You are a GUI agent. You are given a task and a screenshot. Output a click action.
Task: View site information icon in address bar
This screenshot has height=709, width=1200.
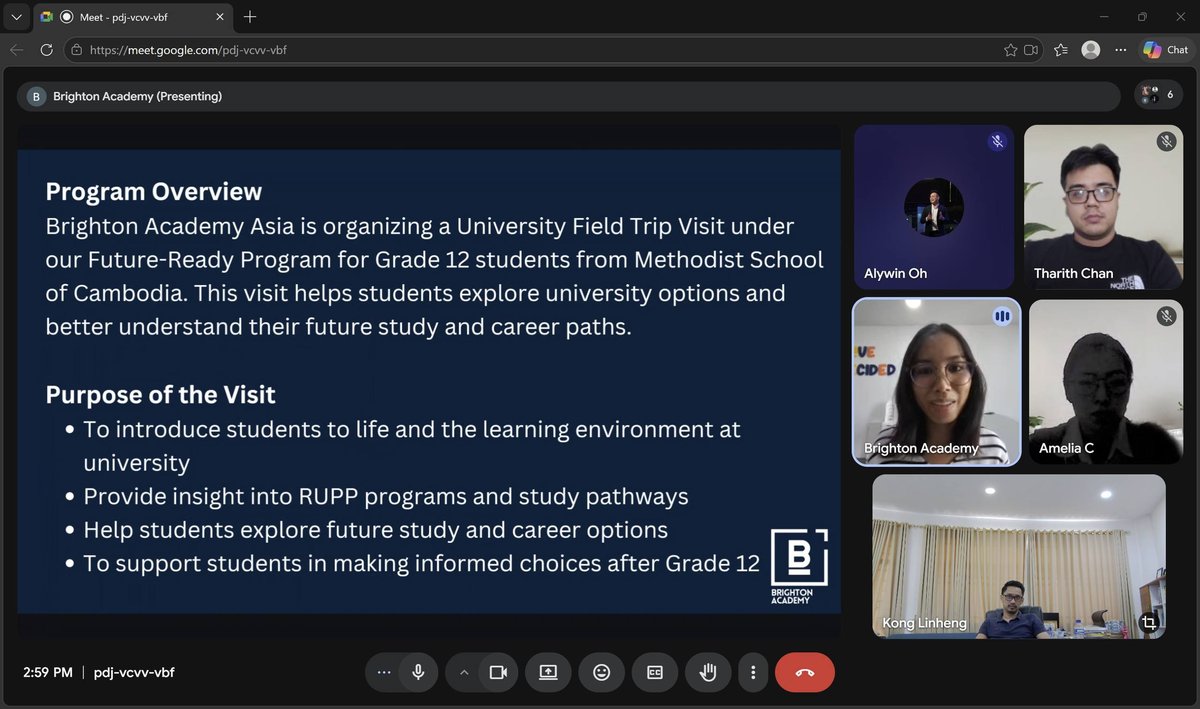pyautogui.click(x=77, y=49)
